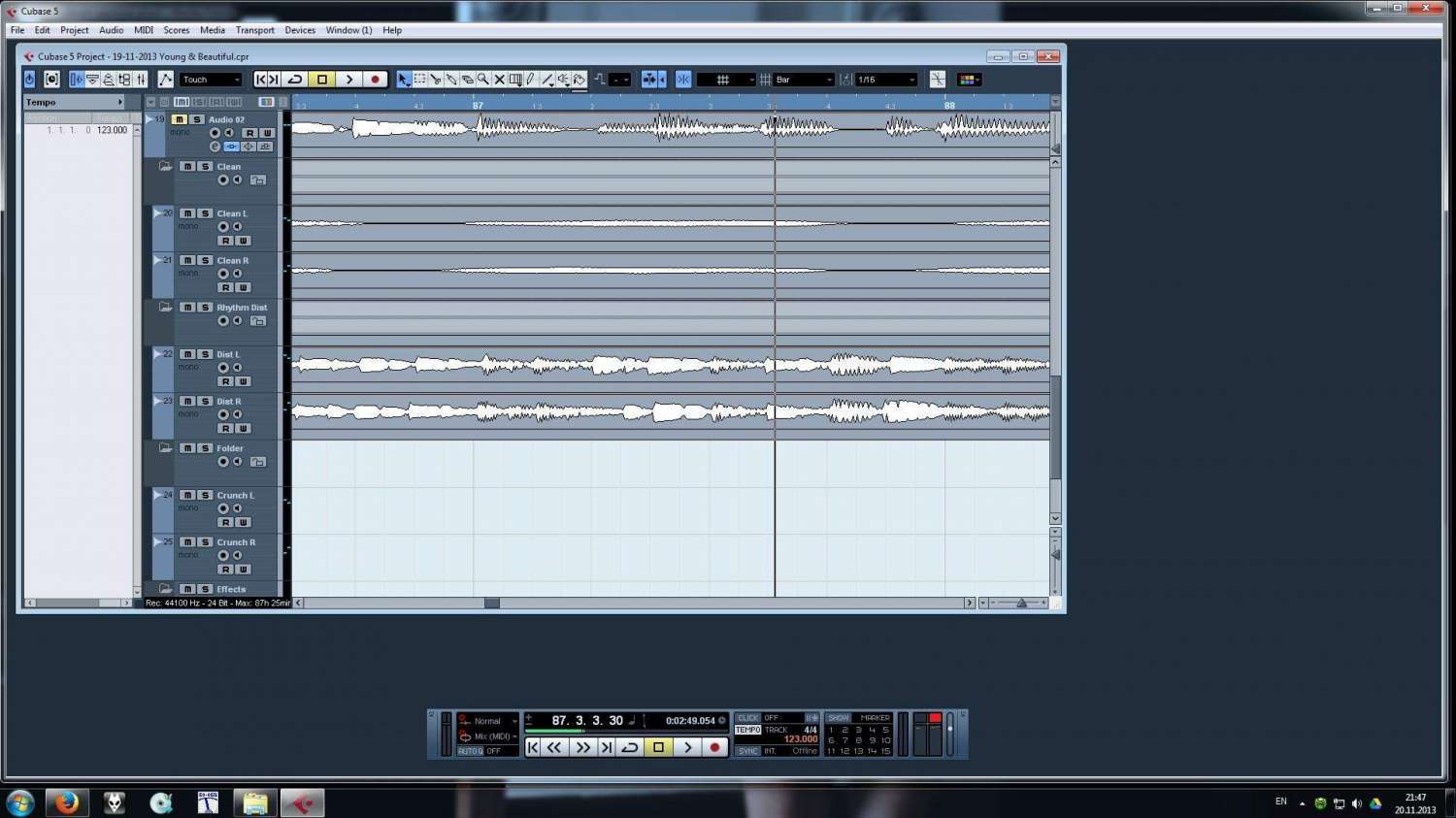Open the Project menu
The image size is (1456, 818).
pyautogui.click(x=74, y=30)
